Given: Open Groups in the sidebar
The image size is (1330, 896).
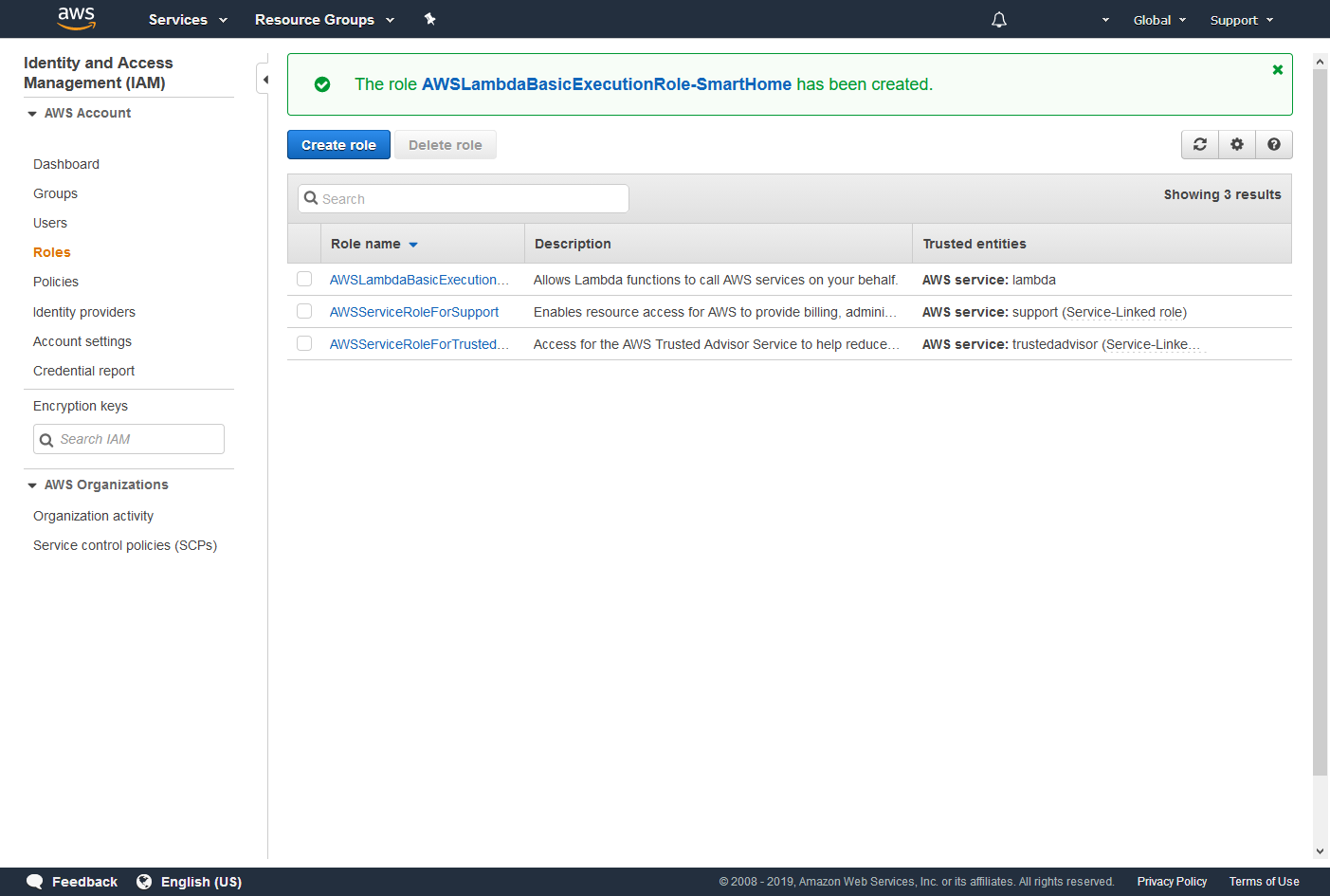Looking at the screenshot, I should pos(55,193).
